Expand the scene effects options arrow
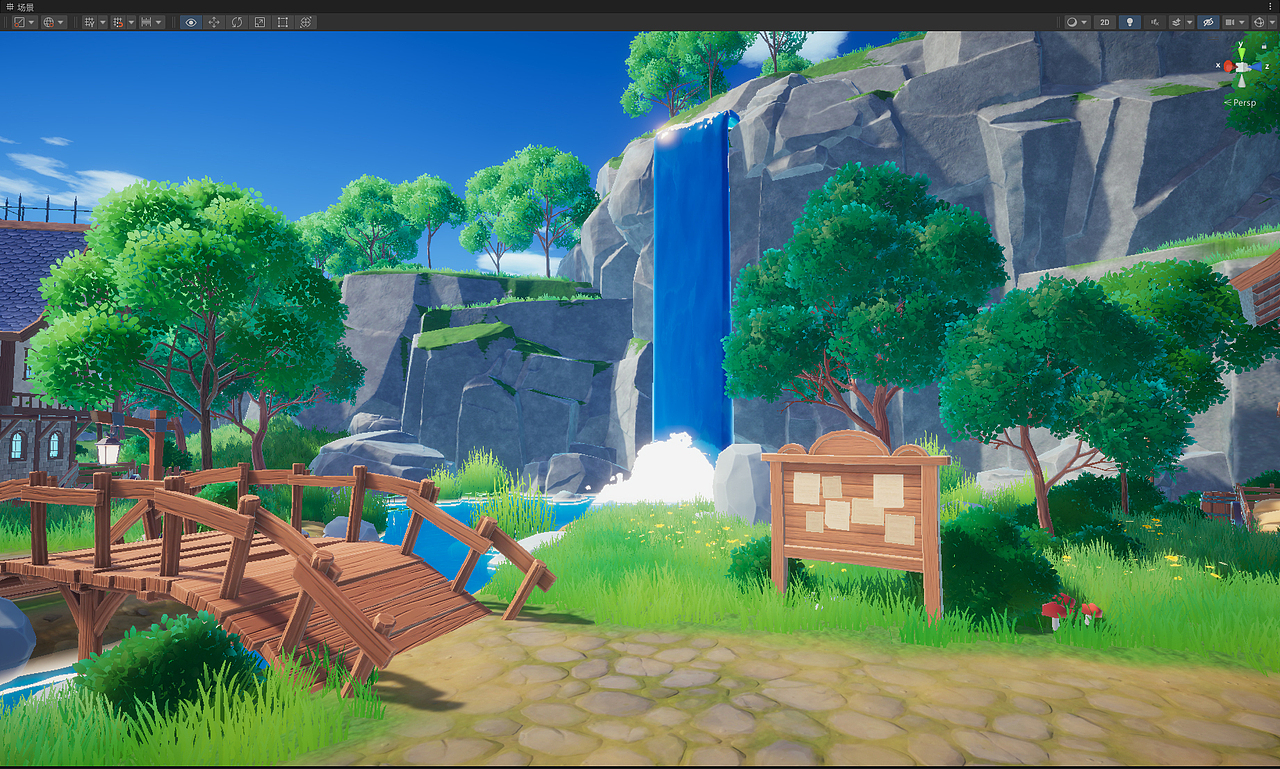Screen dimensions: 1280x769 point(1190,22)
